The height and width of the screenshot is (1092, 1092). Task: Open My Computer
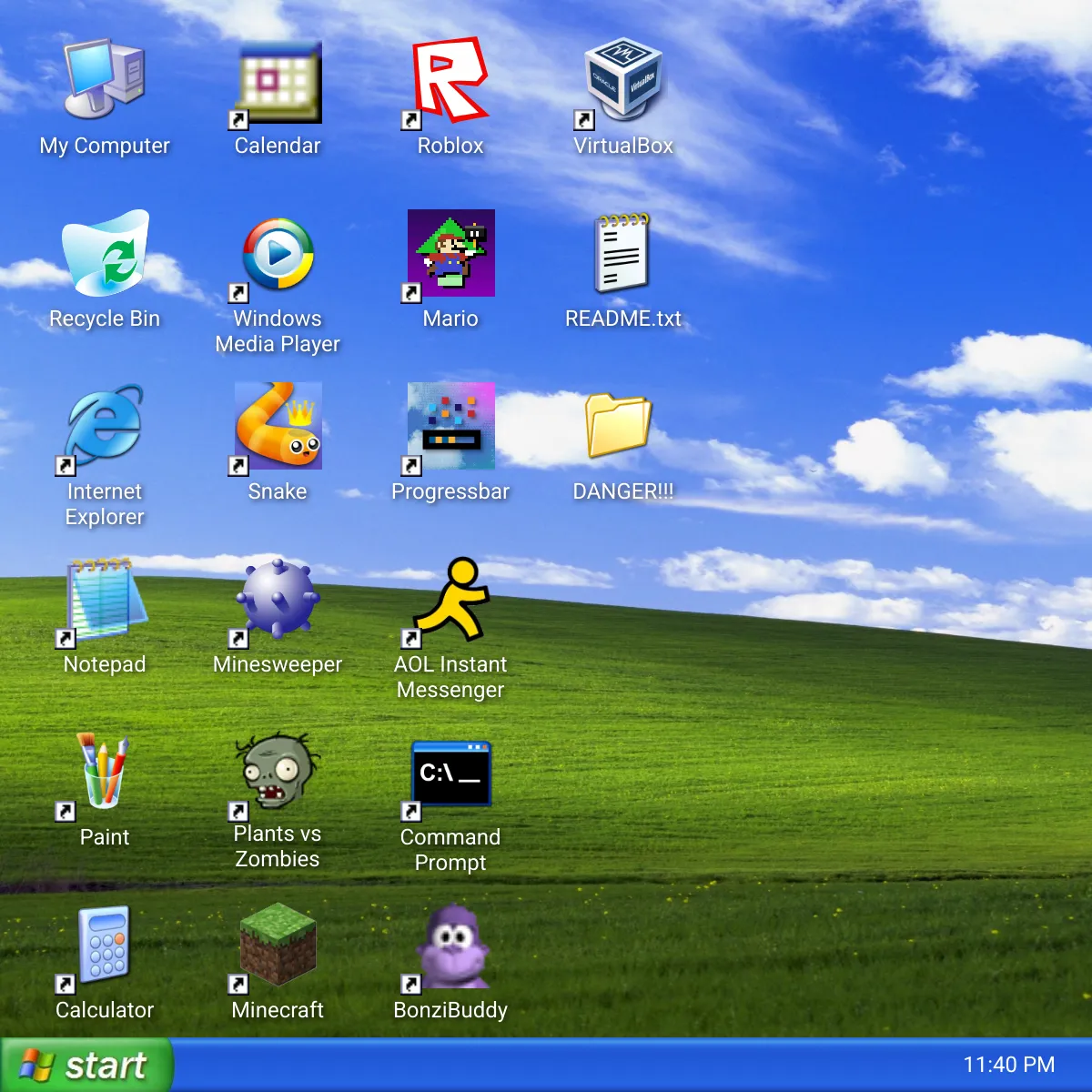coord(103,80)
